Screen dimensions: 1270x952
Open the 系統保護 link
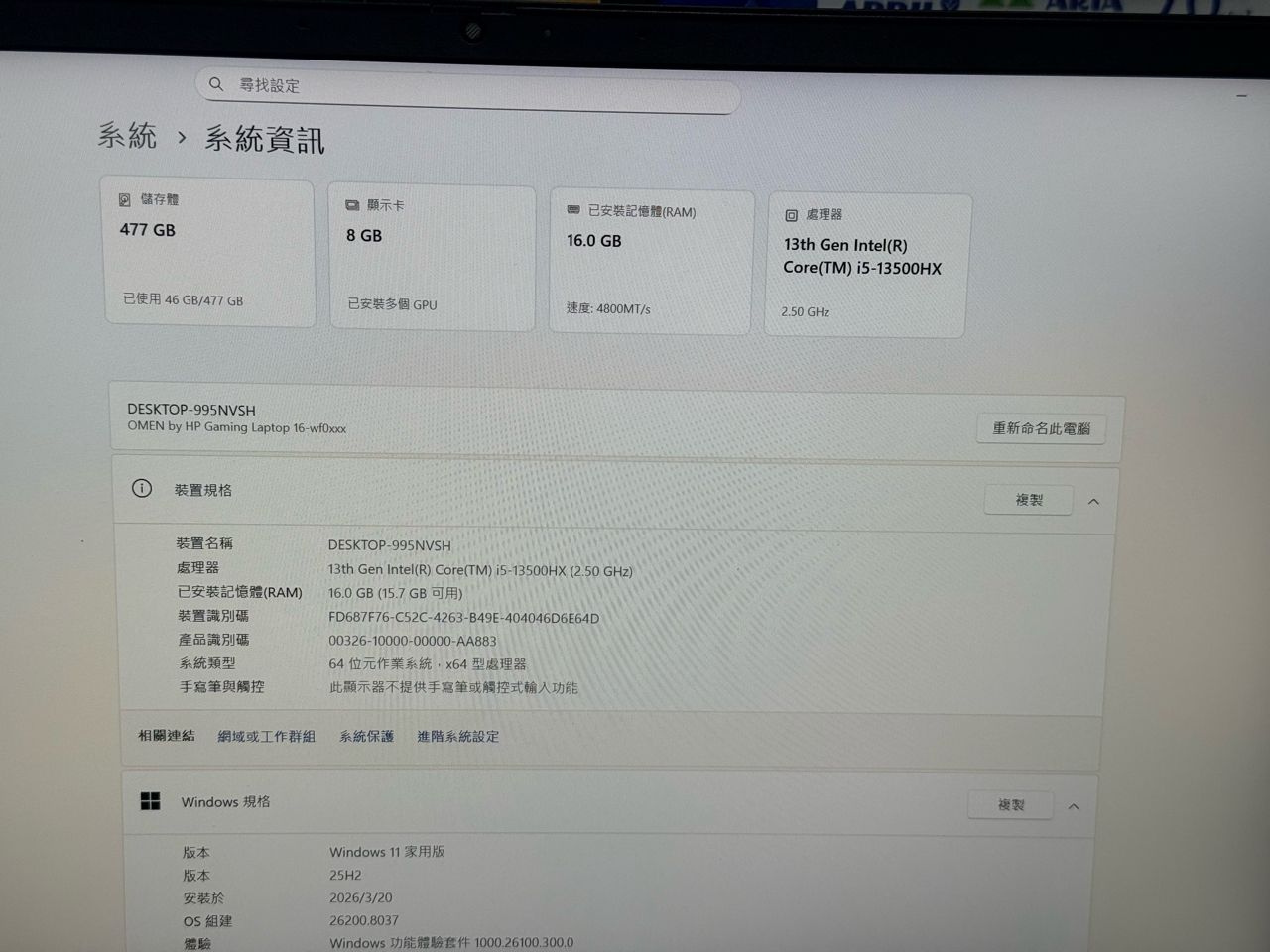pos(366,736)
